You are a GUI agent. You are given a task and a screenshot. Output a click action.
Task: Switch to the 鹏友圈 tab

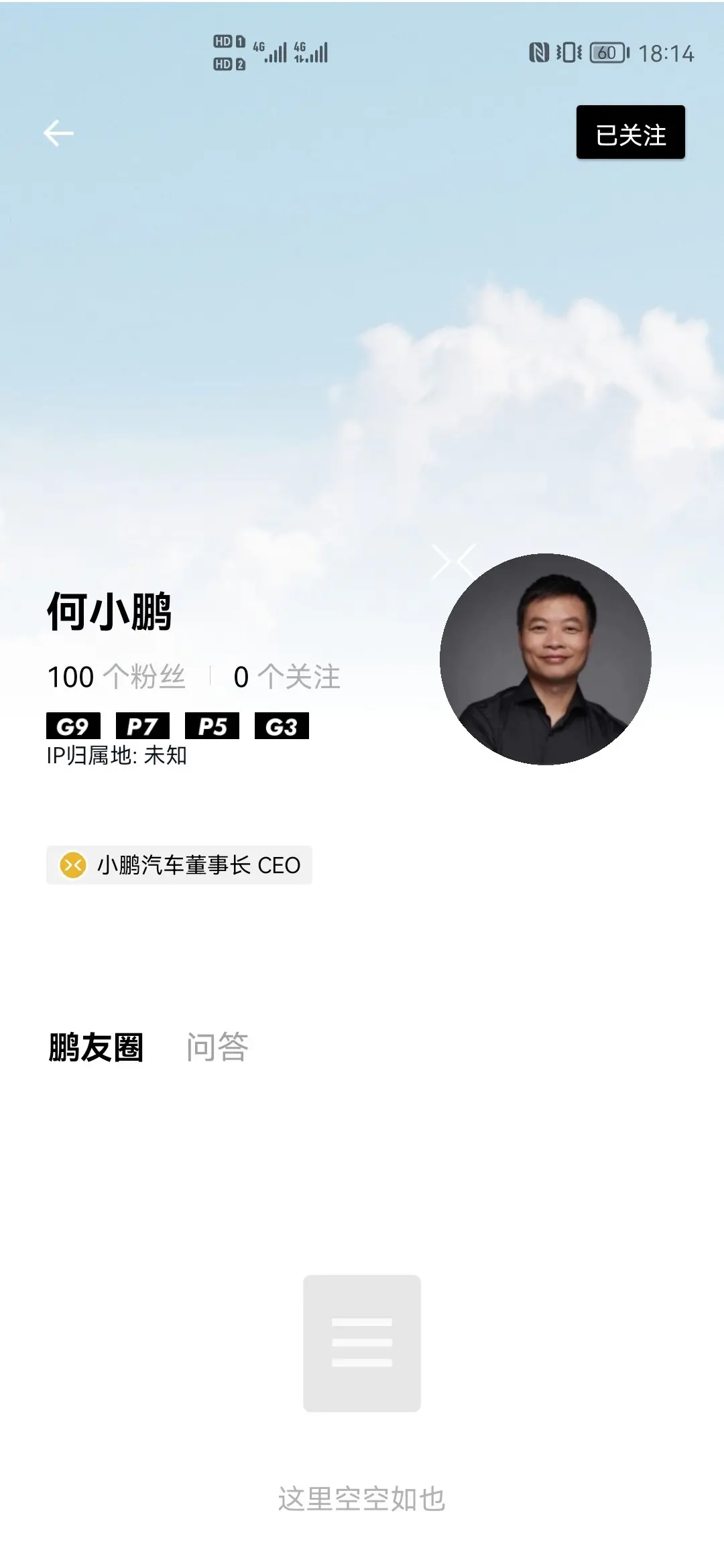pyautogui.click(x=96, y=1047)
